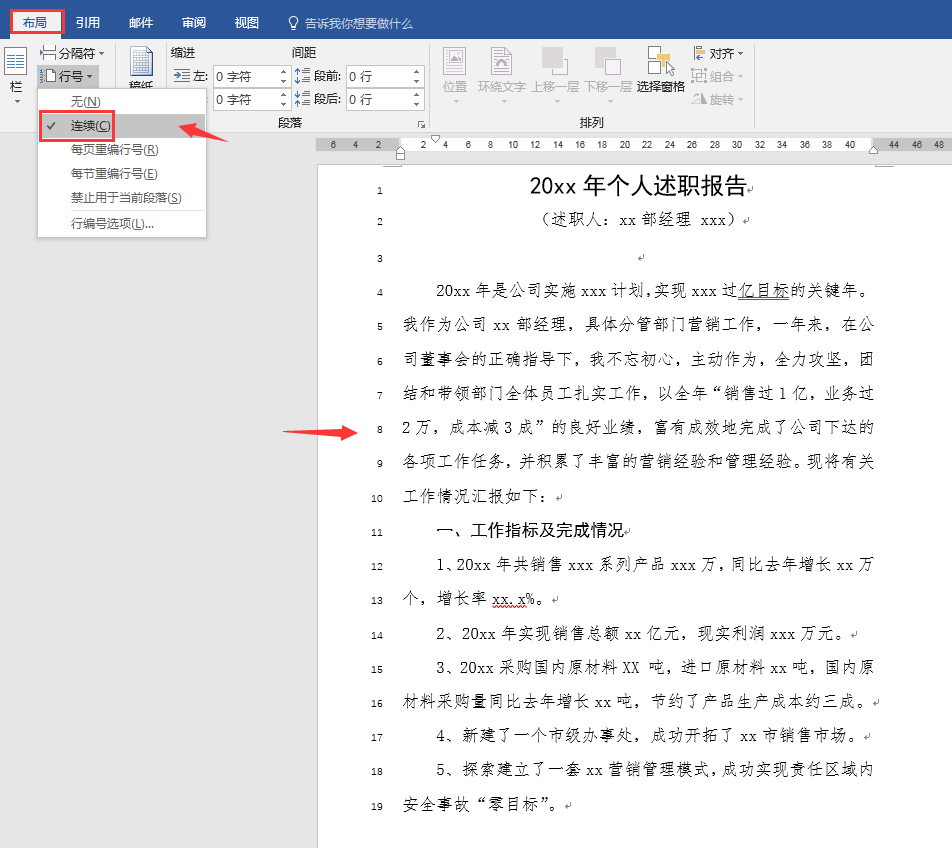Image resolution: width=952 pixels, height=848 pixels.
Task: Click the left indent 左 input field
Action: tap(245, 76)
